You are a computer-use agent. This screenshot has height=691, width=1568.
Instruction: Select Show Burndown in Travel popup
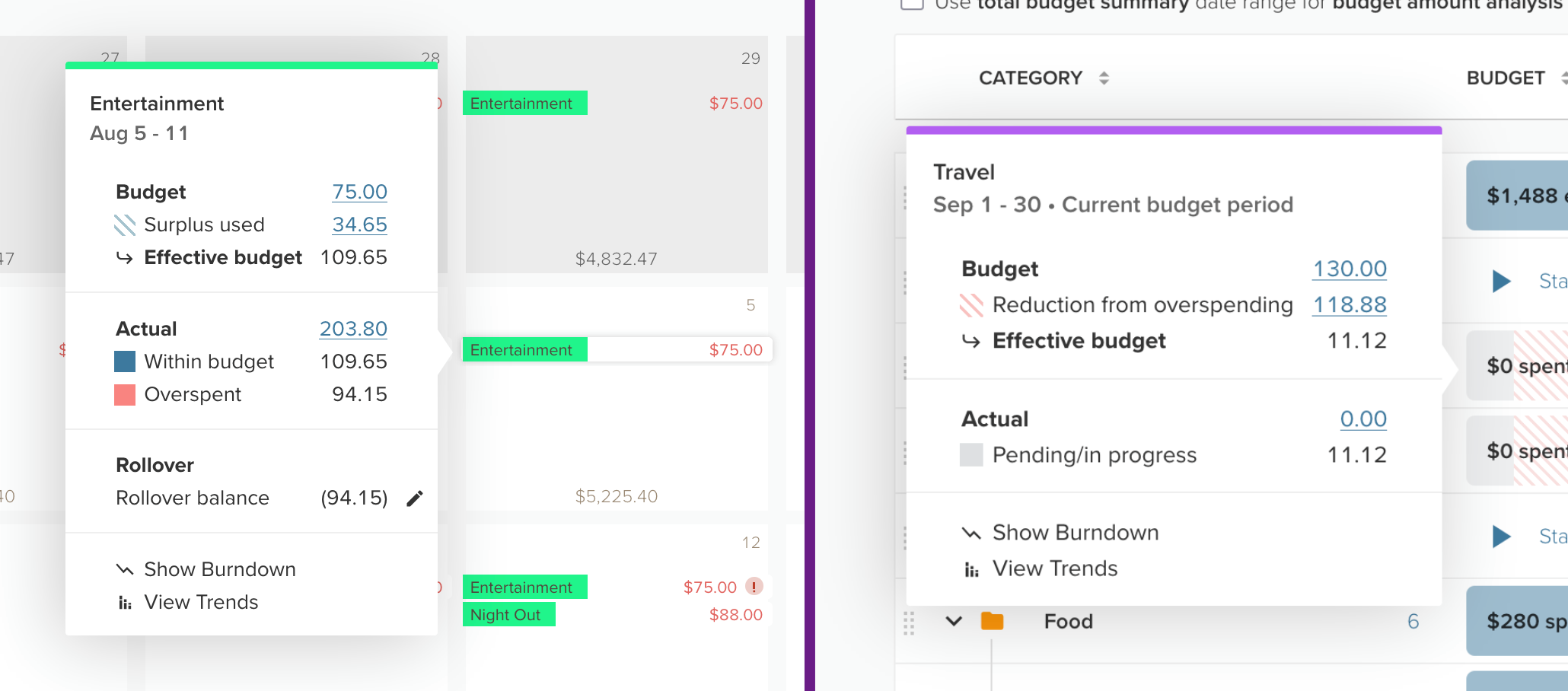pos(1075,533)
